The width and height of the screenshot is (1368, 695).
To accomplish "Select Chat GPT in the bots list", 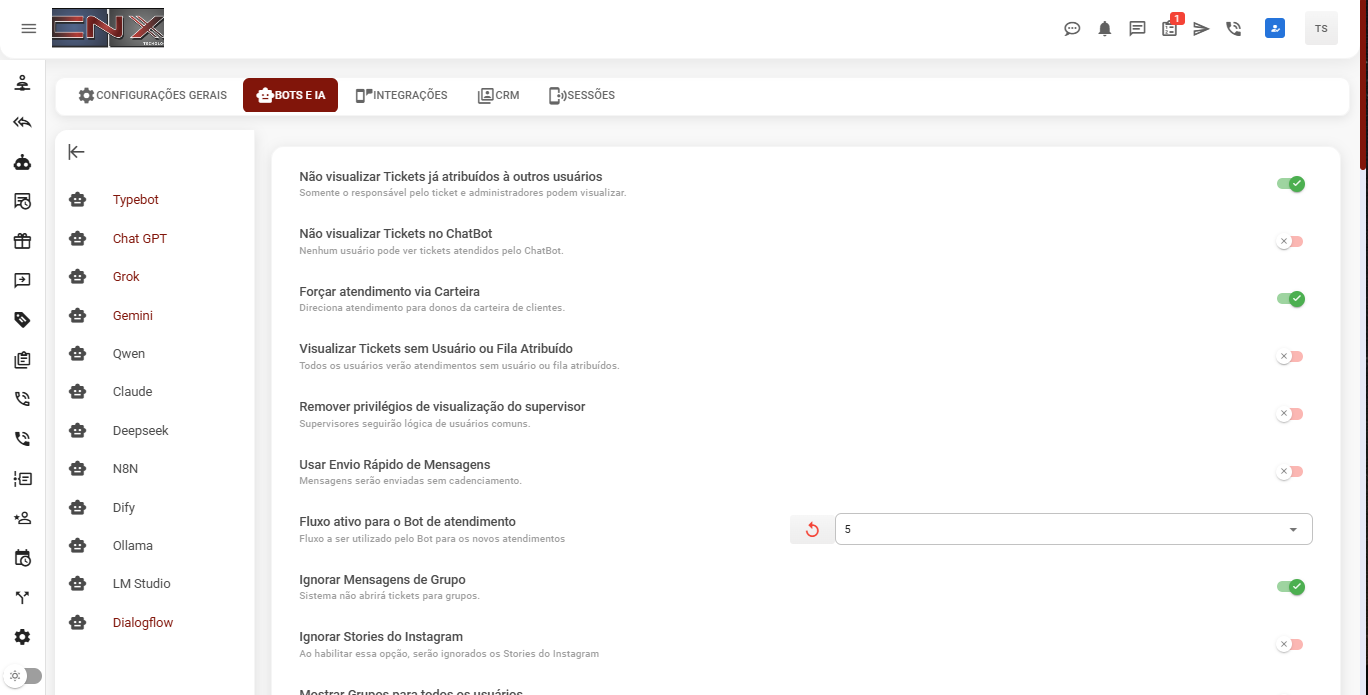I will pos(139,239).
